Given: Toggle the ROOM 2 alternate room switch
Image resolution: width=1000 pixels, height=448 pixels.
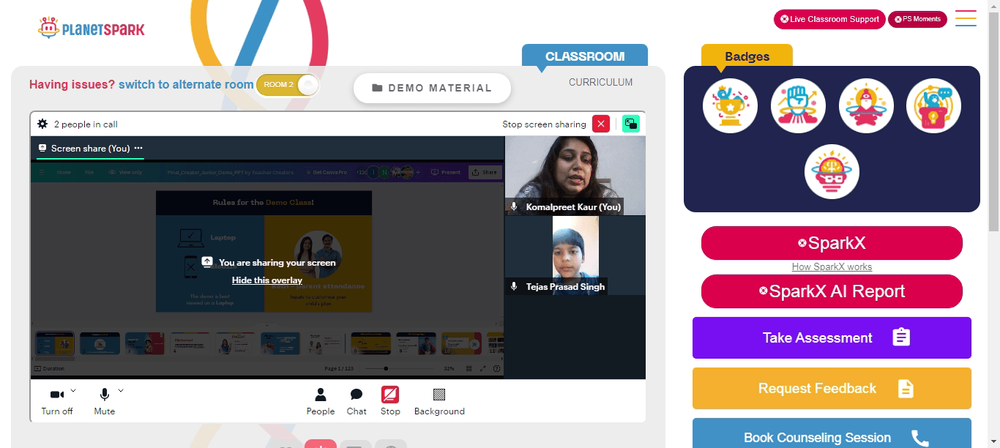Looking at the screenshot, I should pyautogui.click(x=287, y=85).
